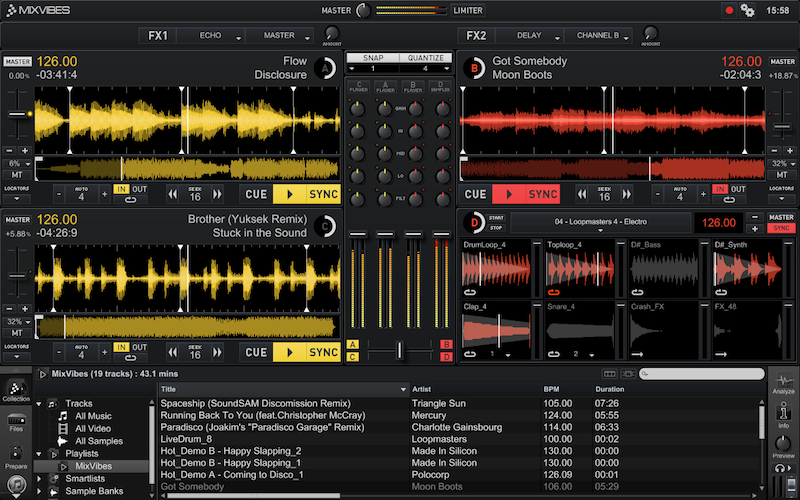Screen dimensions: 800x500
Task: Click the crossfader slider below the mixer
Action: [x=400, y=349]
